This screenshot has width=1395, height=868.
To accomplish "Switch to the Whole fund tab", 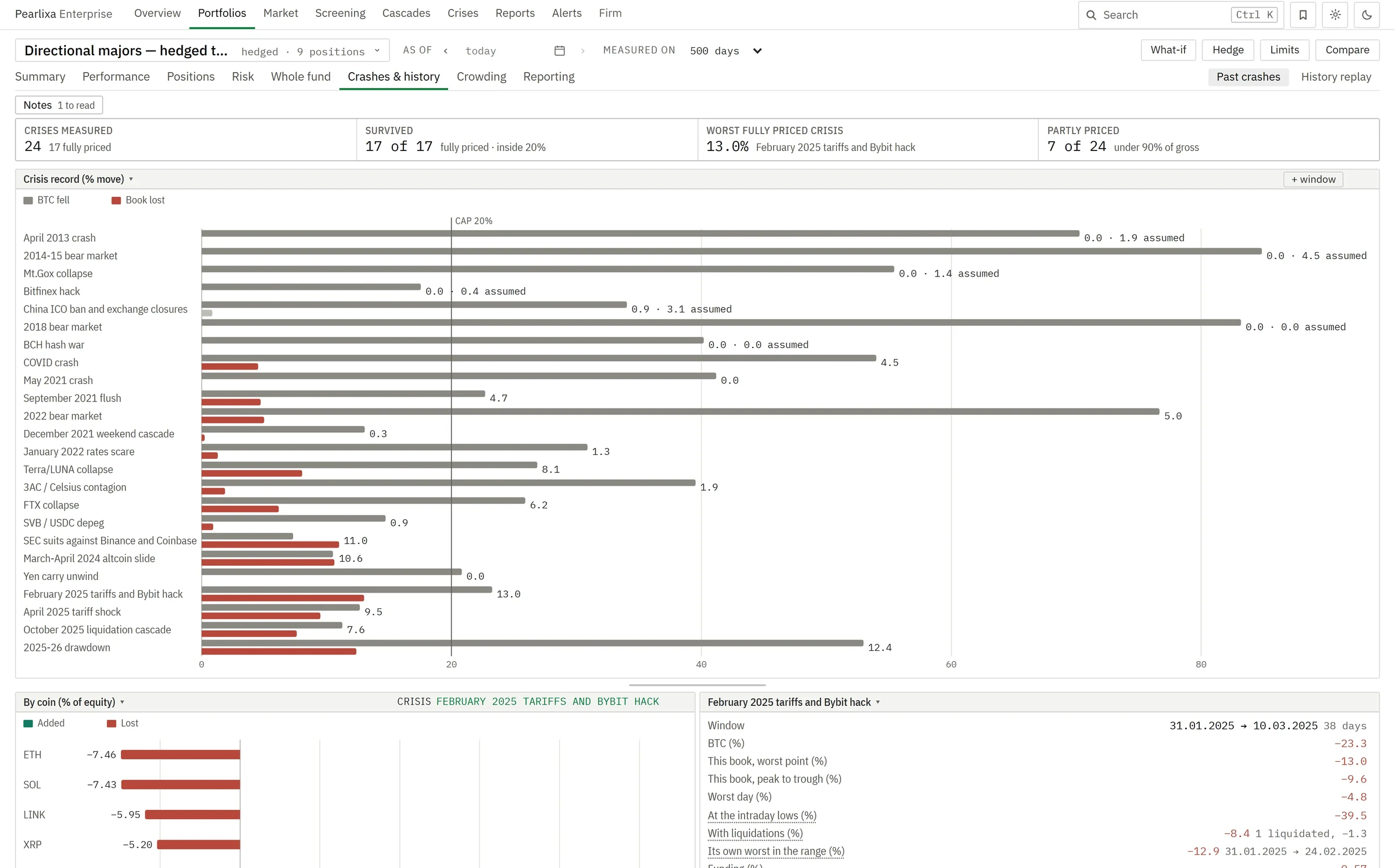I will point(301,77).
